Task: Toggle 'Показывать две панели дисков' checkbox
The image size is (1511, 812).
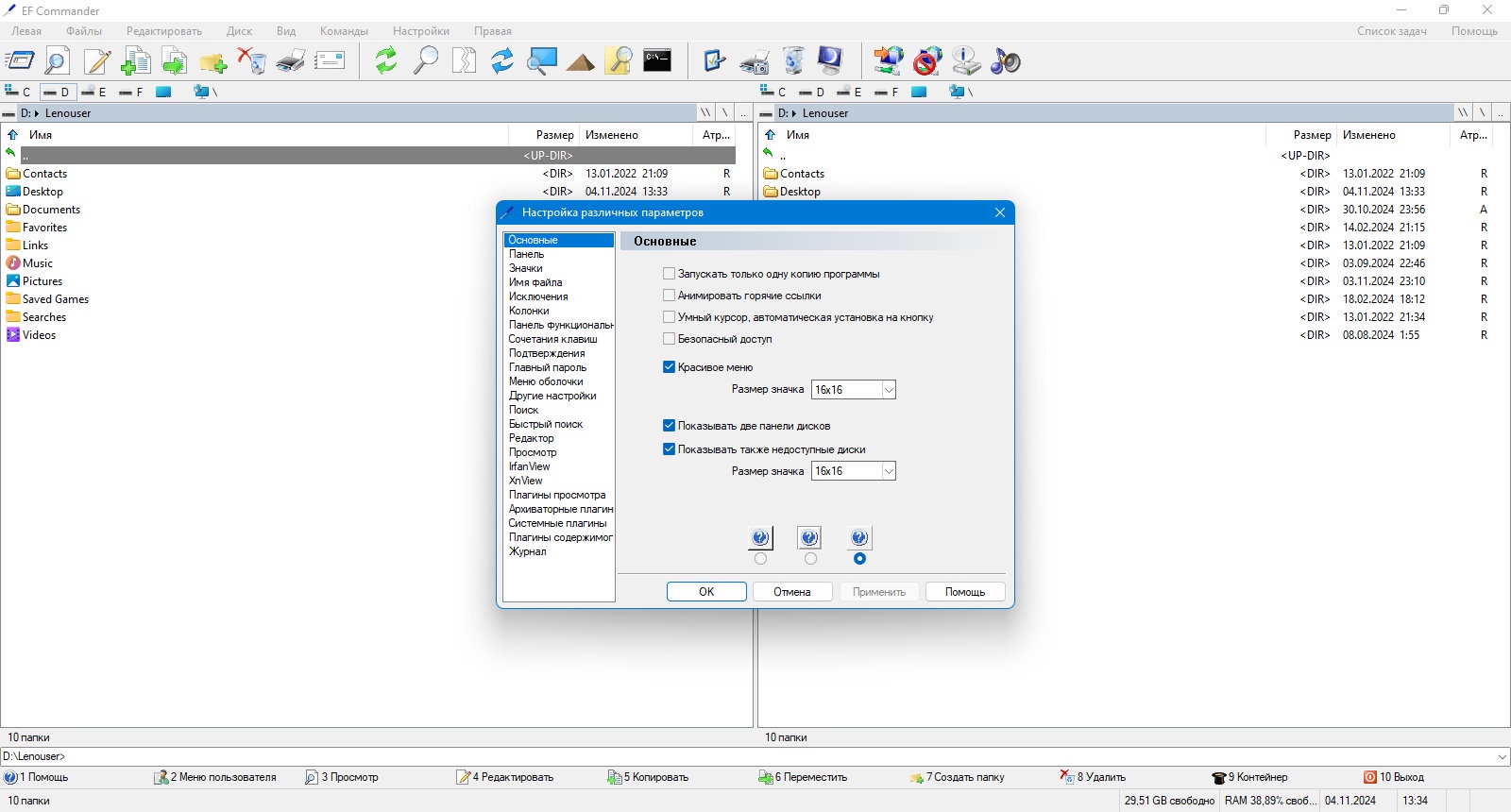Action: click(x=669, y=426)
